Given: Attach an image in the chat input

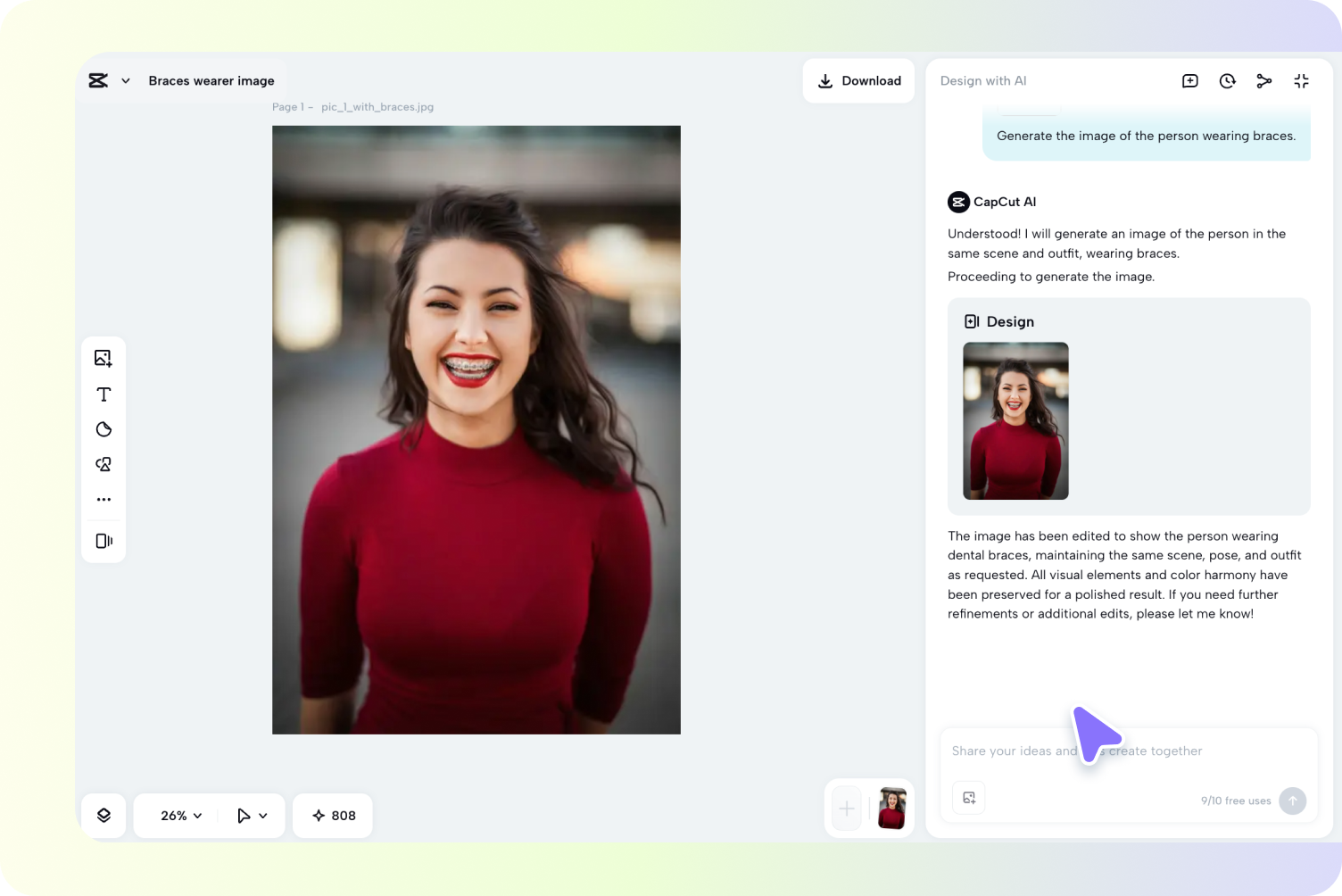Looking at the screenshot, I should pyautogui.click(x=968, y=798).
